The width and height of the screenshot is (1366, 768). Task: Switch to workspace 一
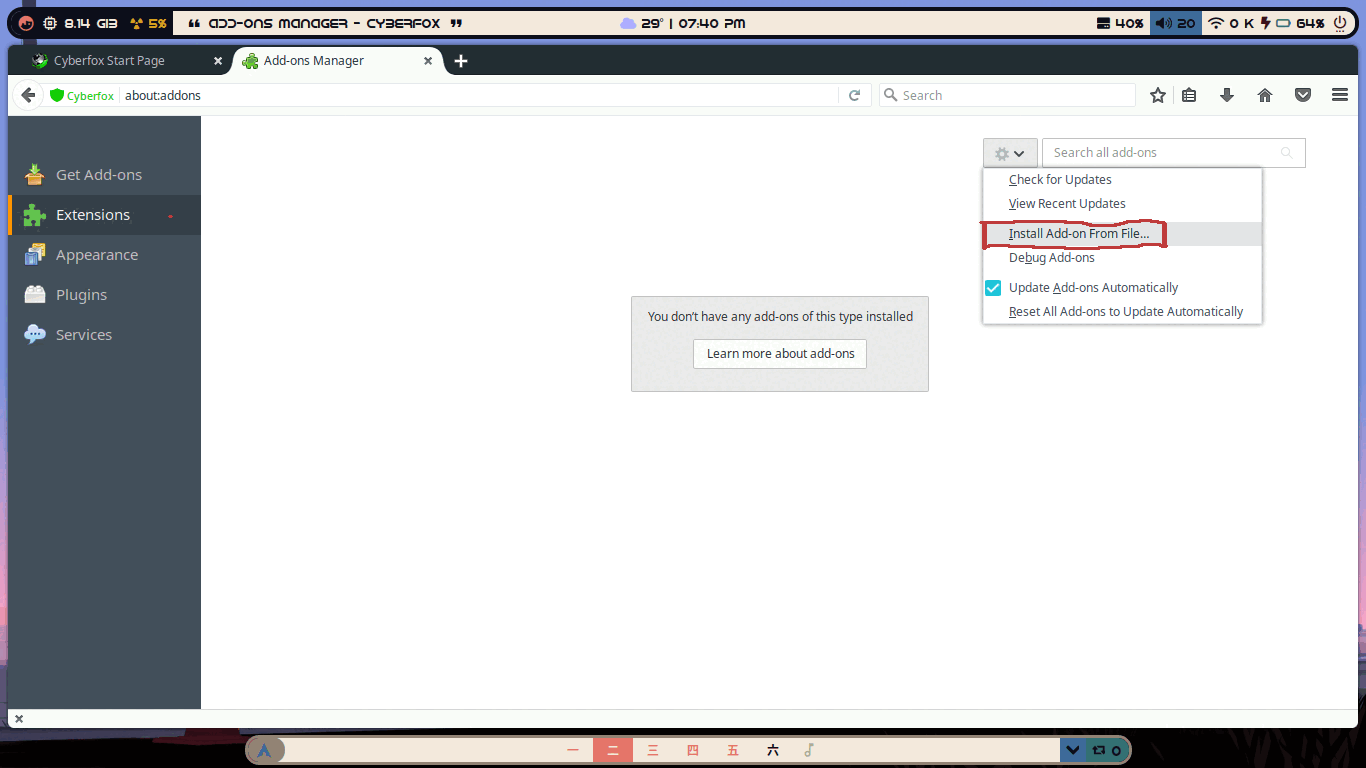pyautogui.click(x=573, y=750)
